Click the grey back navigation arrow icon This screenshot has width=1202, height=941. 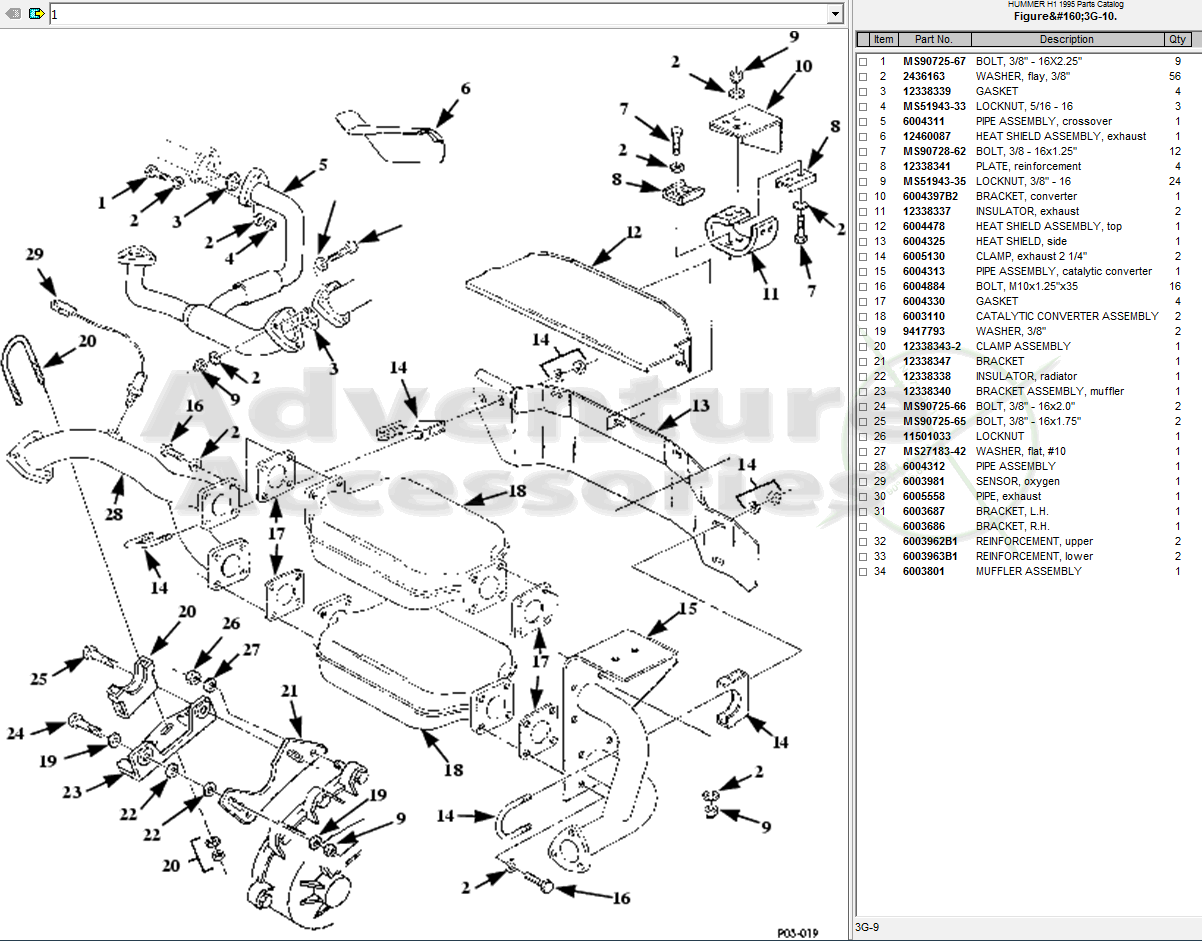[14, 14]
